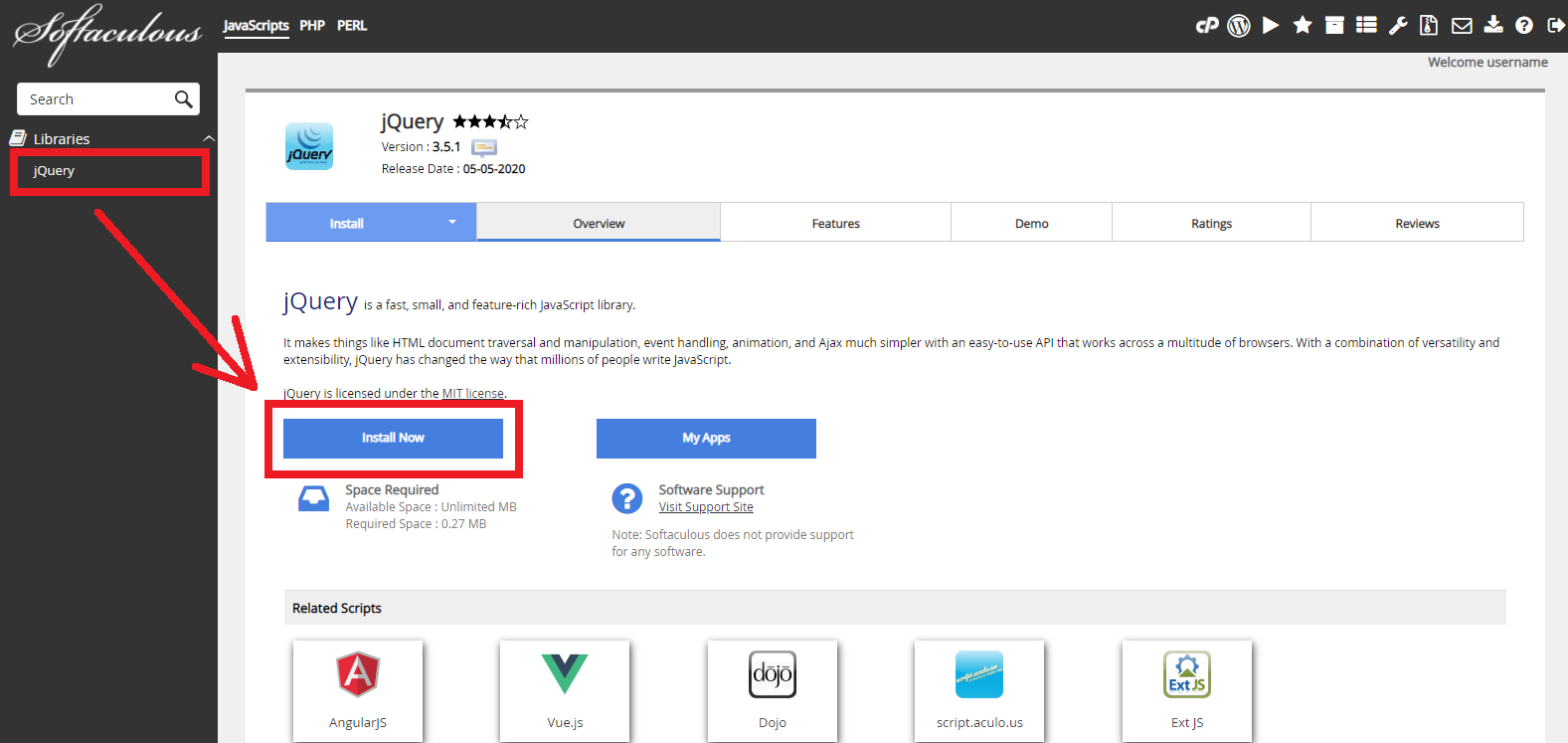The image size is (1568, 743).
Task: Open the Features tab
Action: click(835, 223)
